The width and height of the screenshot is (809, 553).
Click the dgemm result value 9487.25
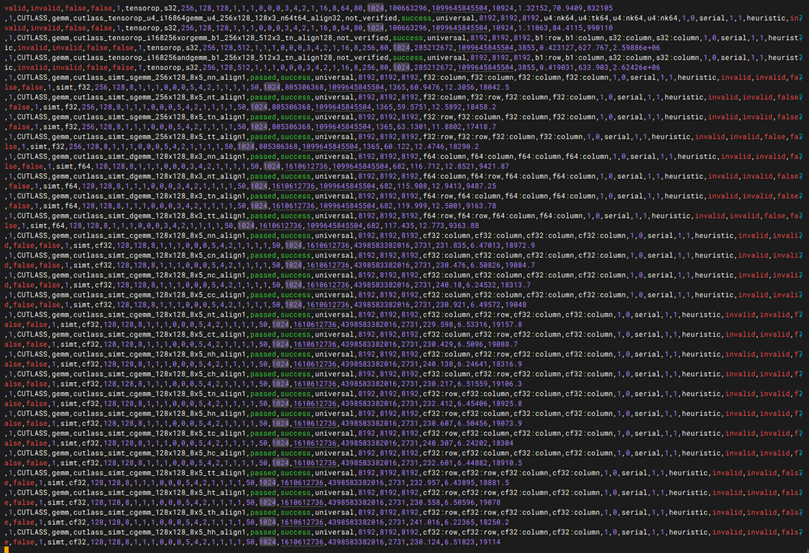coord(481,186)
